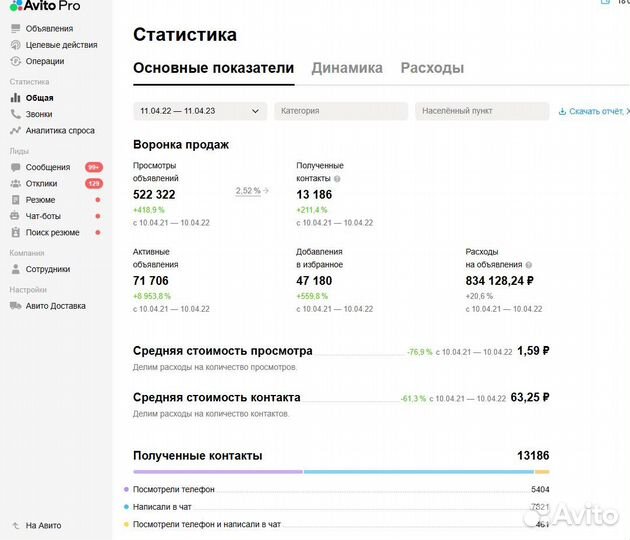The height and width of the screenshot is (540, 630).
Task: Click the 63,25 ₽ average contact cost
Action: tap(530, 397)
